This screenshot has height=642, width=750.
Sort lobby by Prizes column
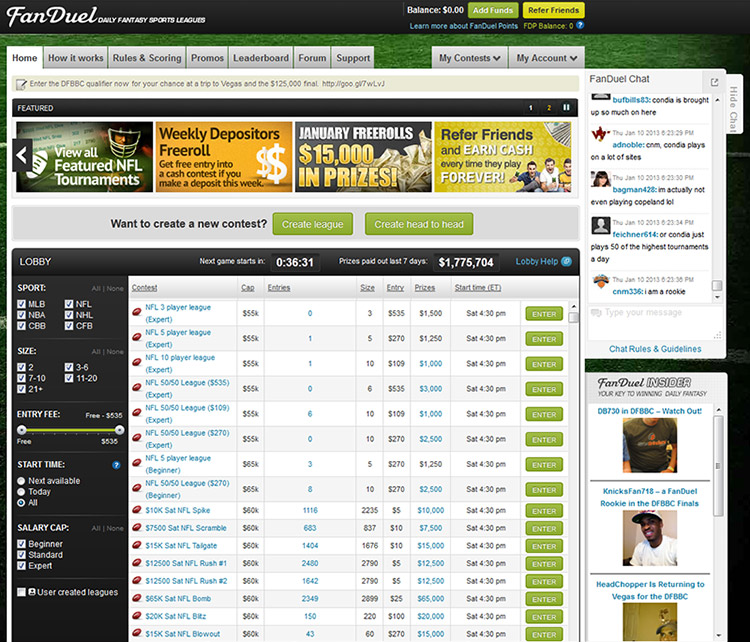tap(425, 288)
